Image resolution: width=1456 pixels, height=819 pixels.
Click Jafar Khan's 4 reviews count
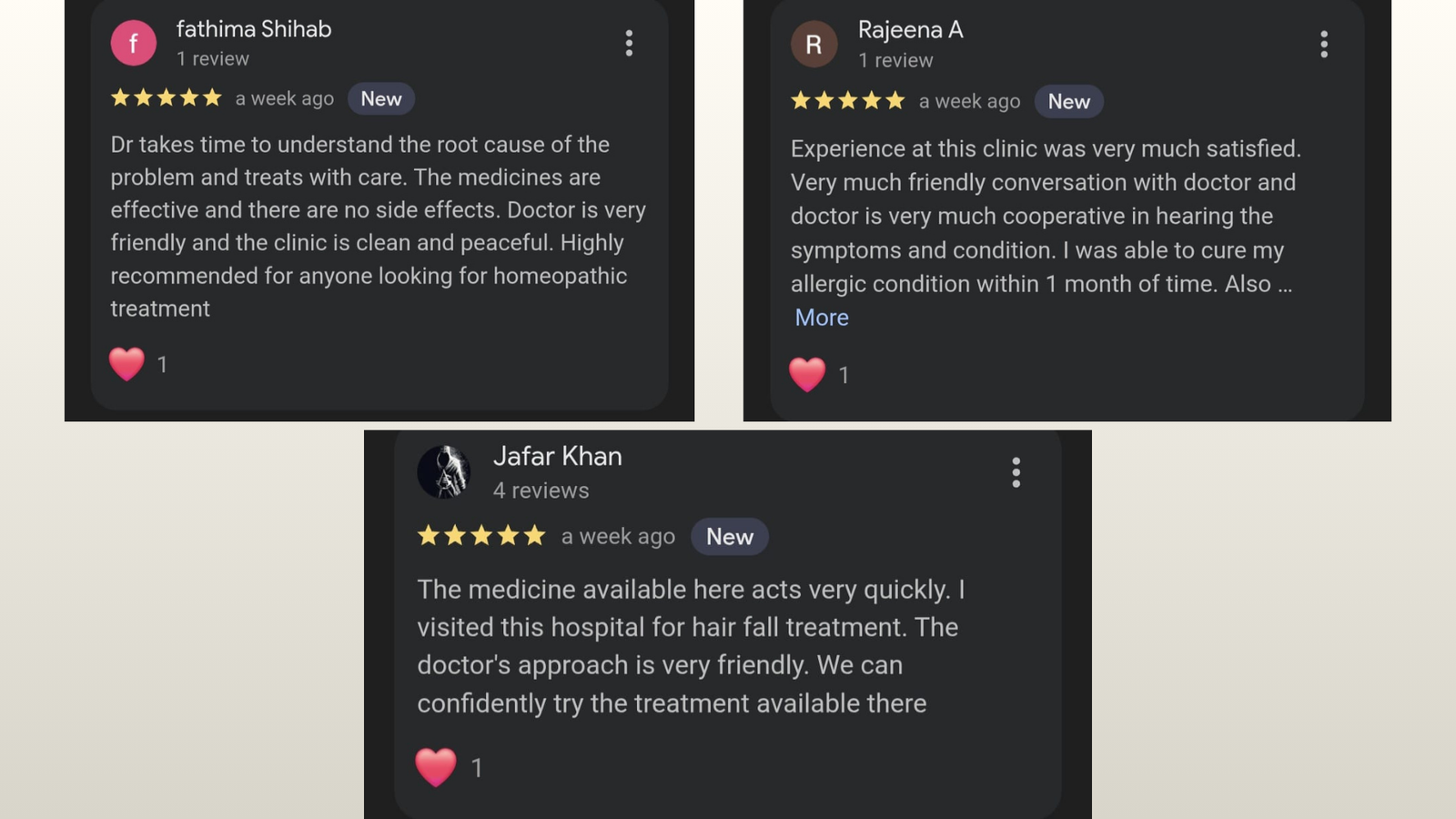click(541, 490)
